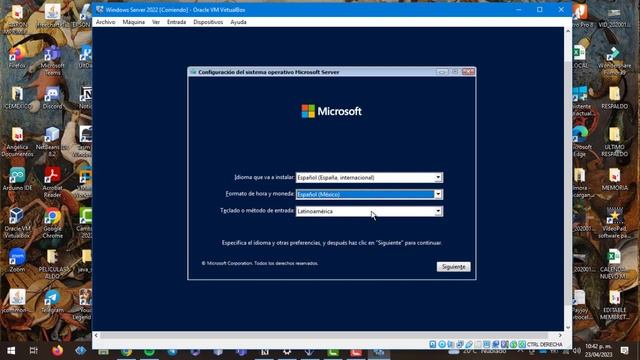Open the Google Chrome desktop shortcut
This screenshot has height=360, width=640.
[52, 223]
